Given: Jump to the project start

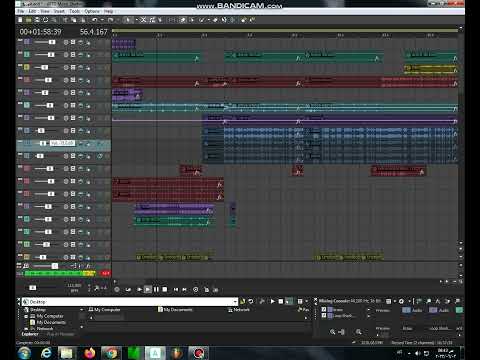Looking at the screenshot, I should click(176, 290).
